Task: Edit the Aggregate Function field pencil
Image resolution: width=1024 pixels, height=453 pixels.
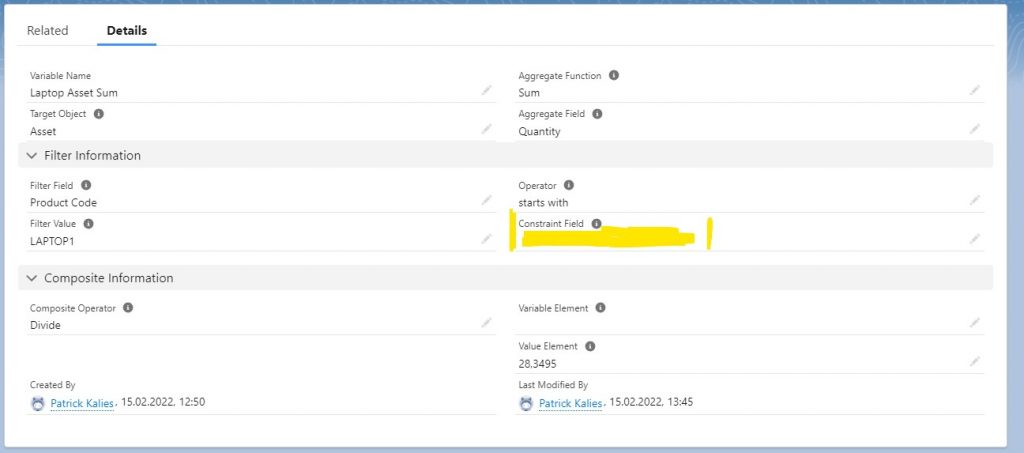Action: [x=974, y=90]
